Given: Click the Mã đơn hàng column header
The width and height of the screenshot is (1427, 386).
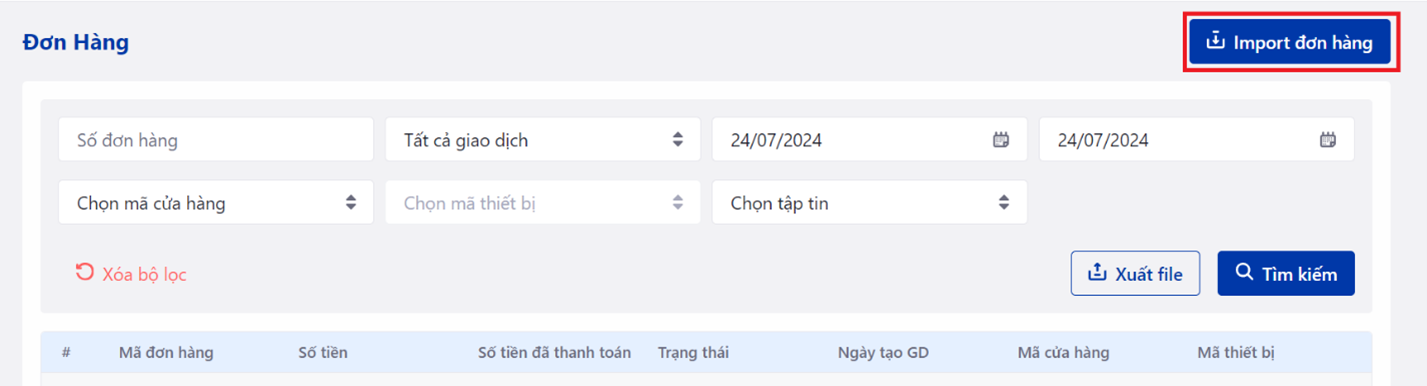Looking at the screenshot, I should click(x=165, y=352).
